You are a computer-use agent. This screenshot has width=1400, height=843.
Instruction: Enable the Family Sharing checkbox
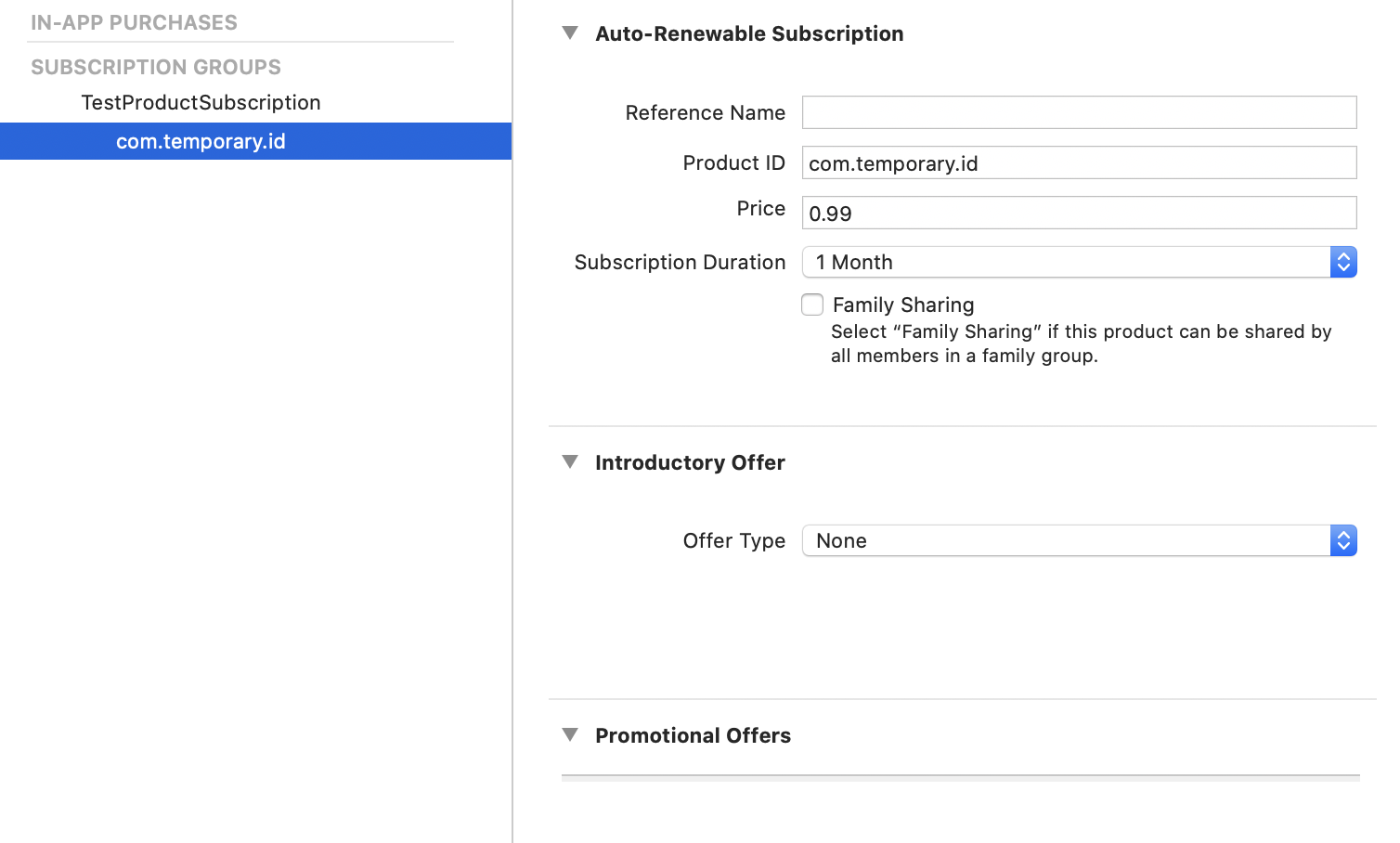click(812, 305)
